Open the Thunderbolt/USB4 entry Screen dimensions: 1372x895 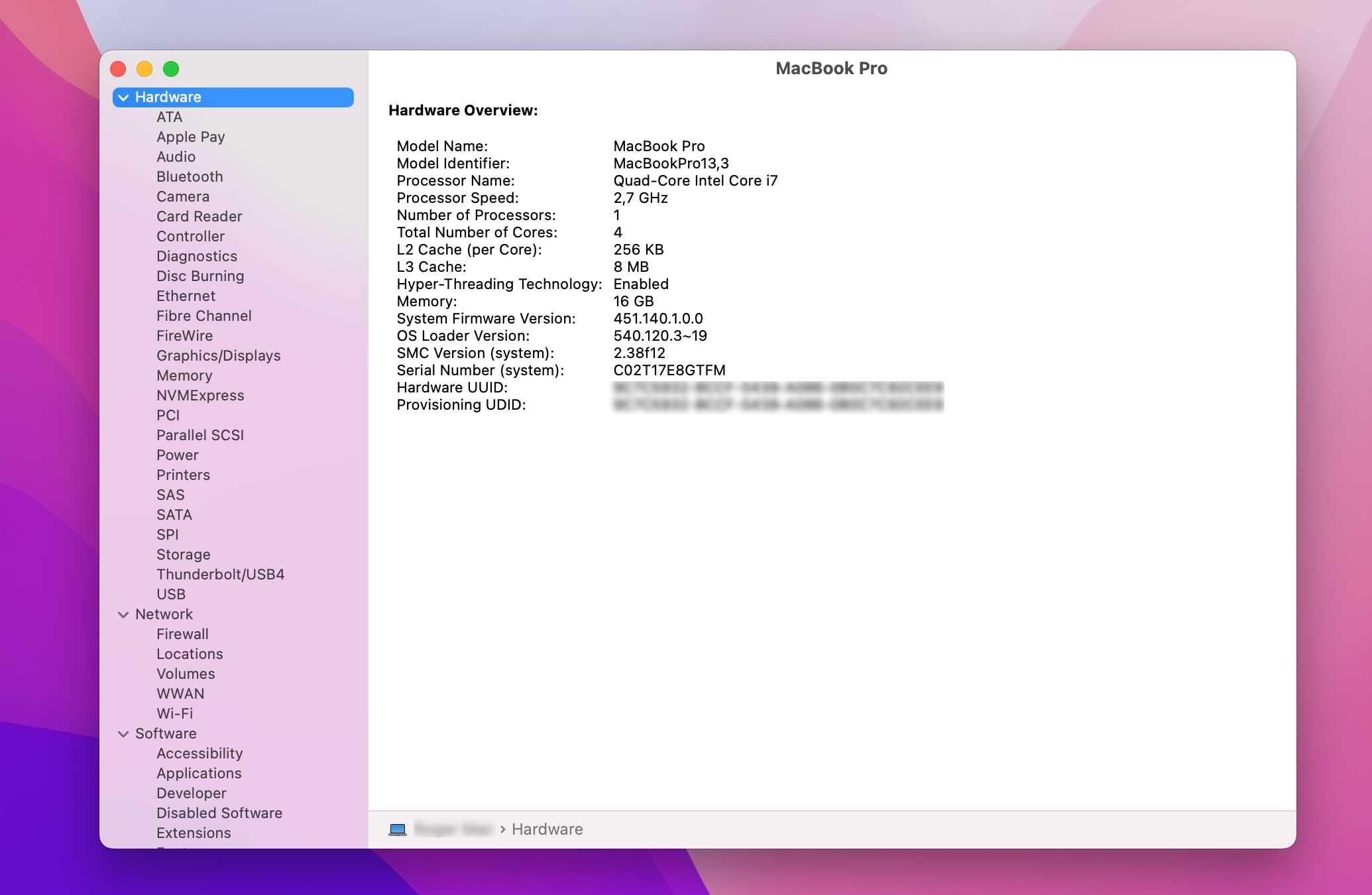coord(221,575)
